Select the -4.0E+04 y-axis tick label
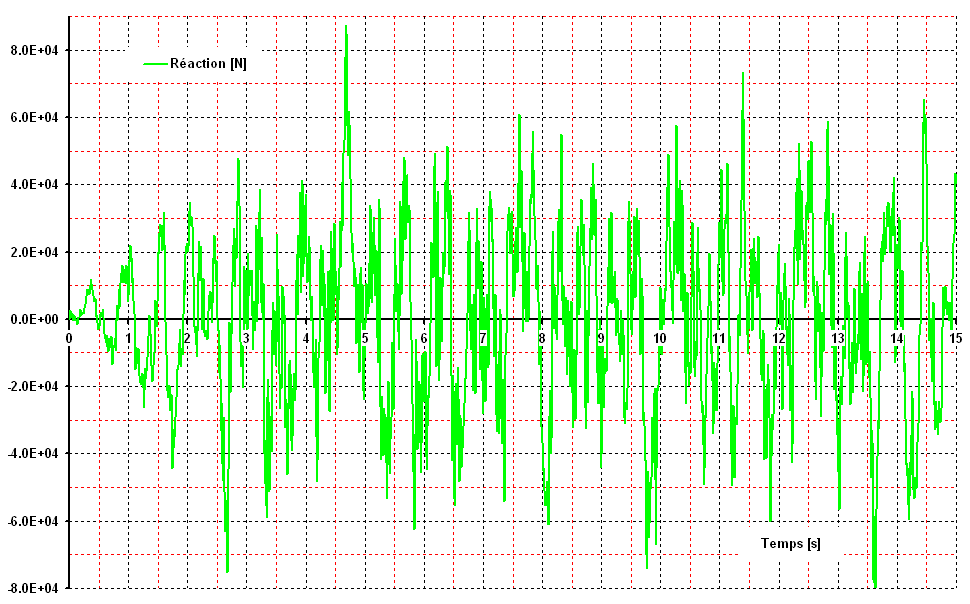 32,454
